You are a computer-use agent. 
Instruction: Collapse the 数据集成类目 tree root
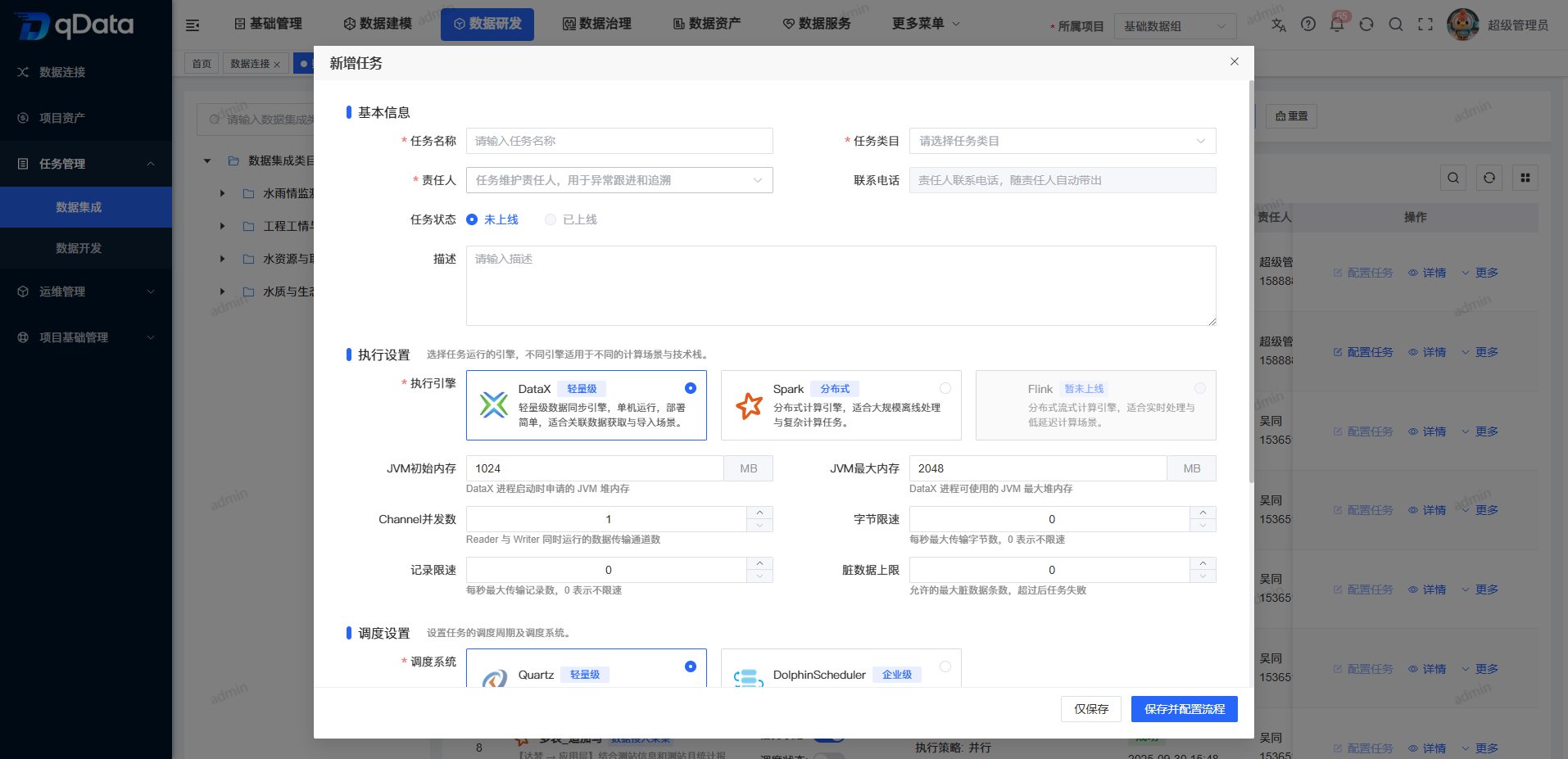tap(207, 160)
